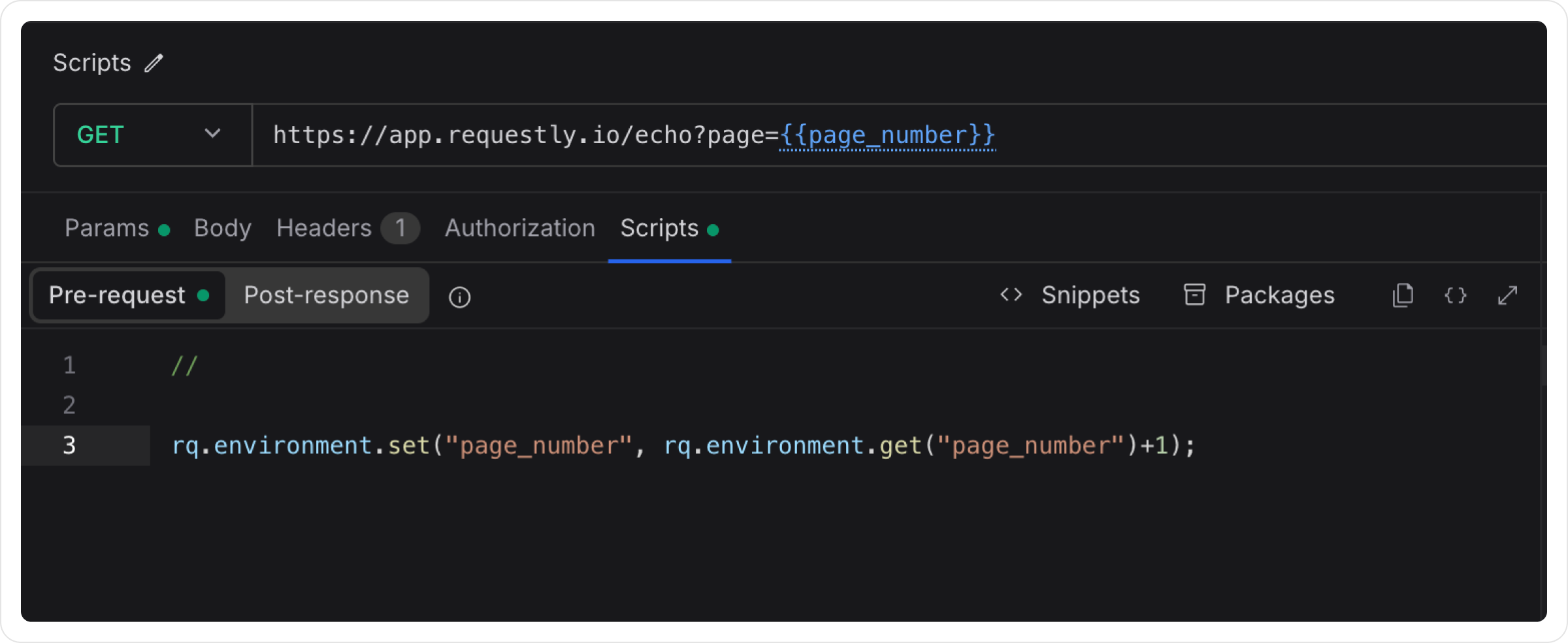Switch to the Post-response script

[x=326, y=295]
